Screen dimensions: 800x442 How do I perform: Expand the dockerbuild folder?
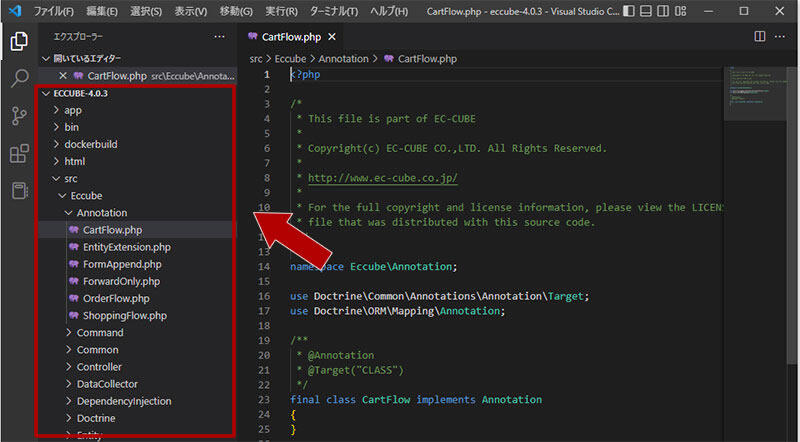pyautogui.click(x=91, y=144)
